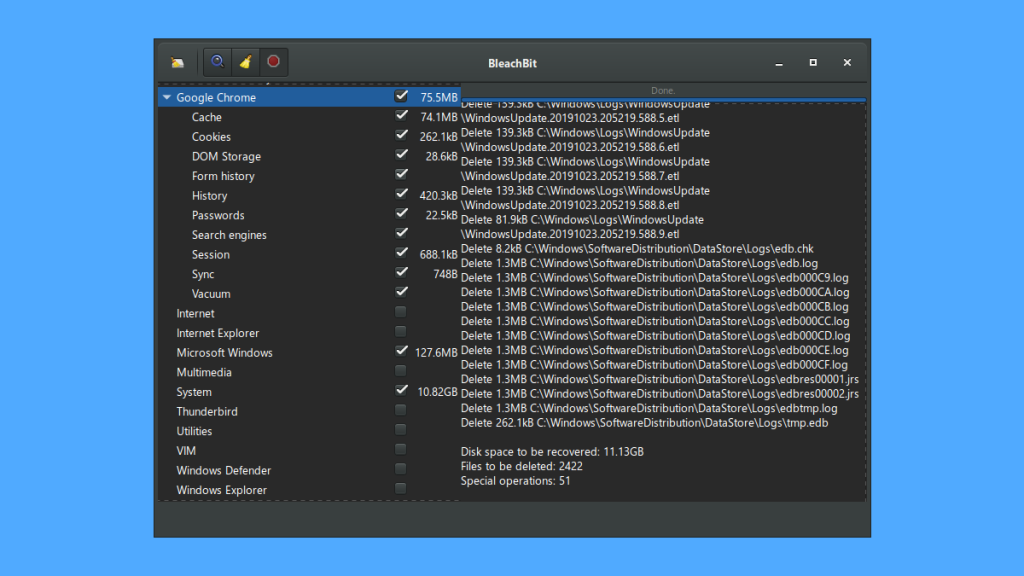Click the Preview magnifier icon
The width and height of the screenshot is (1024, 576).
(217, 62)
